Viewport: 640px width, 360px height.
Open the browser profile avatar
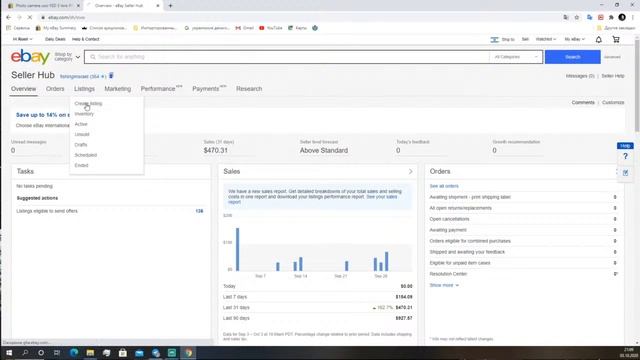point(622,18)
